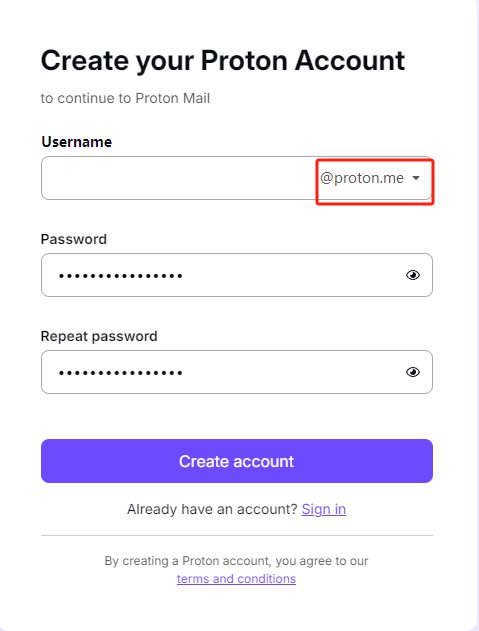This screenshot has height=631, width=479.
Task: Open the @proton.me domain dropdown
Action: coord(370,178)
